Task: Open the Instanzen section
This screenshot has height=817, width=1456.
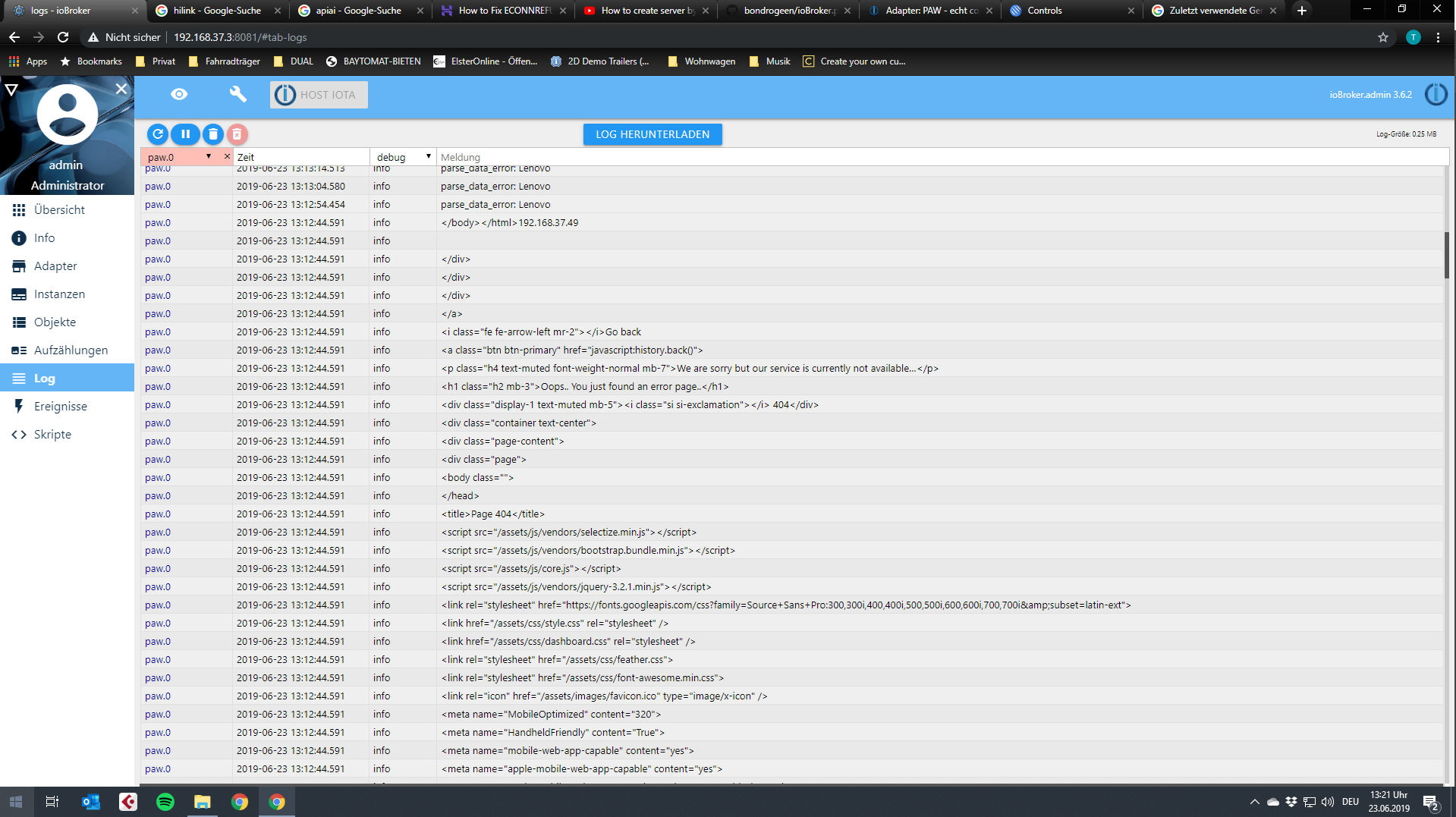Action: (67, 294)
